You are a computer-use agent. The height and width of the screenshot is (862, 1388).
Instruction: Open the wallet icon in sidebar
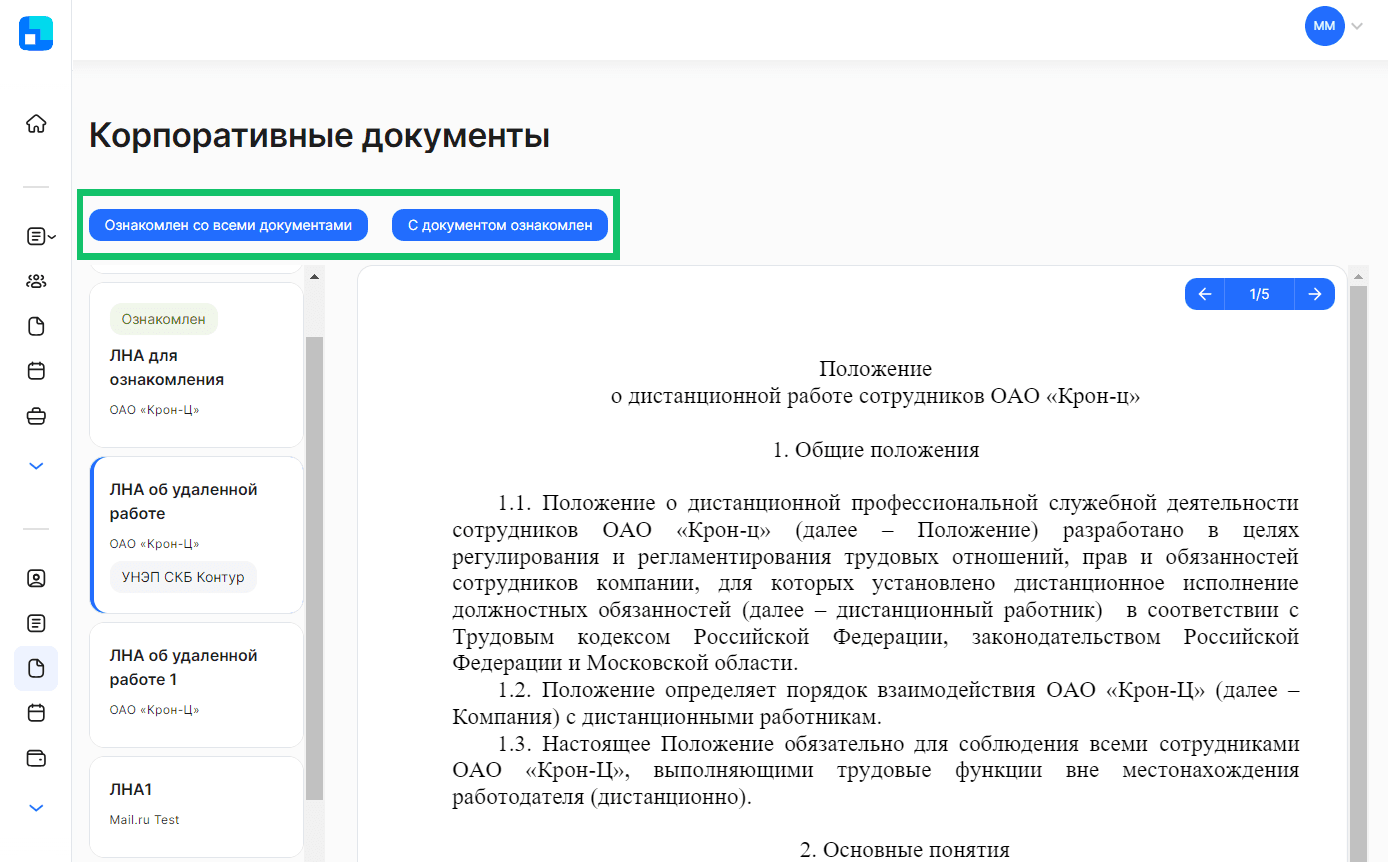click(36, 758)
